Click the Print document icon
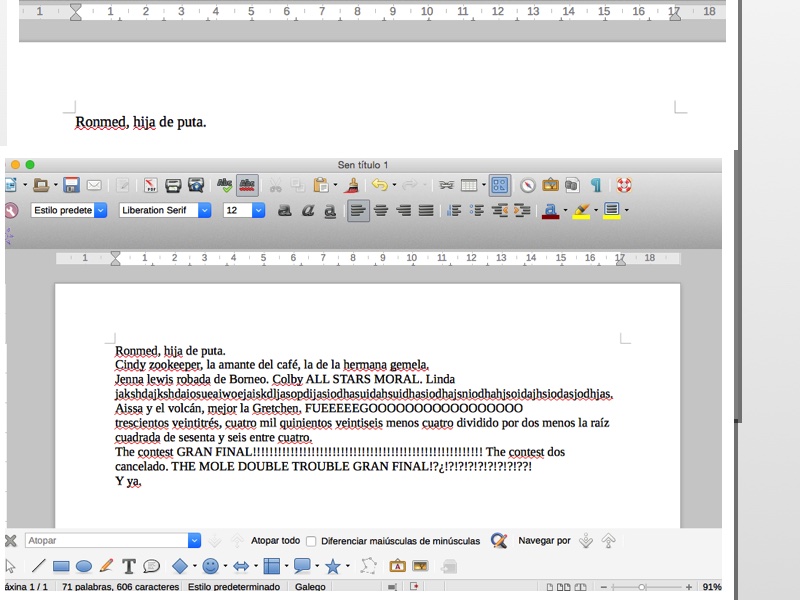 [173, 185]
